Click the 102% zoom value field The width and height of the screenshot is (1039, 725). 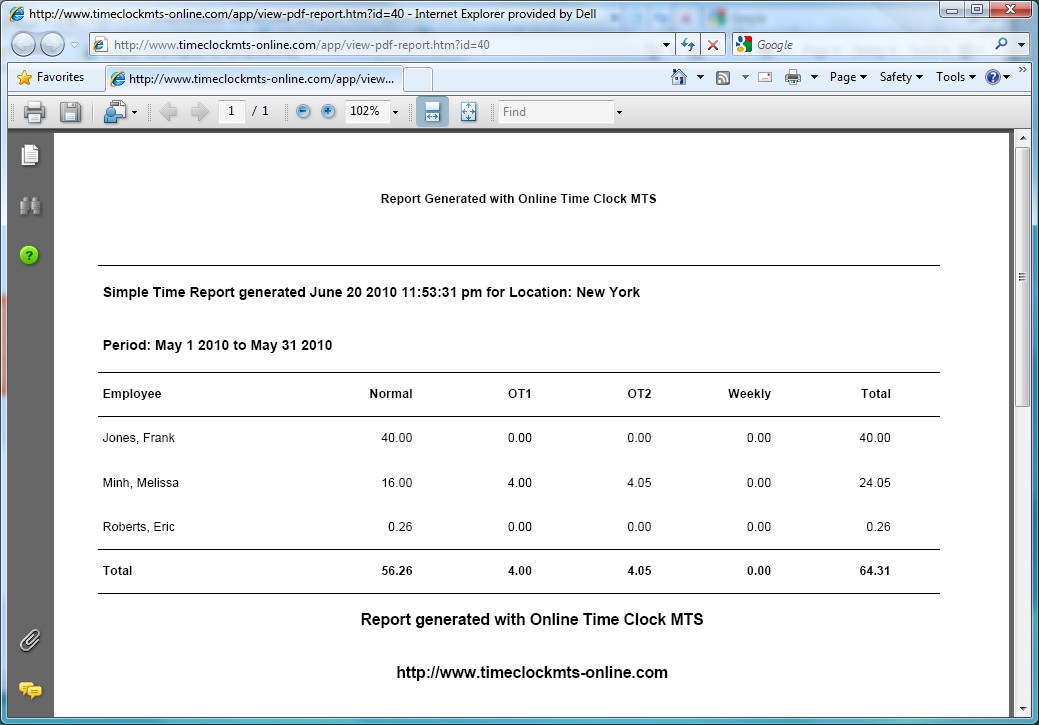365,111
